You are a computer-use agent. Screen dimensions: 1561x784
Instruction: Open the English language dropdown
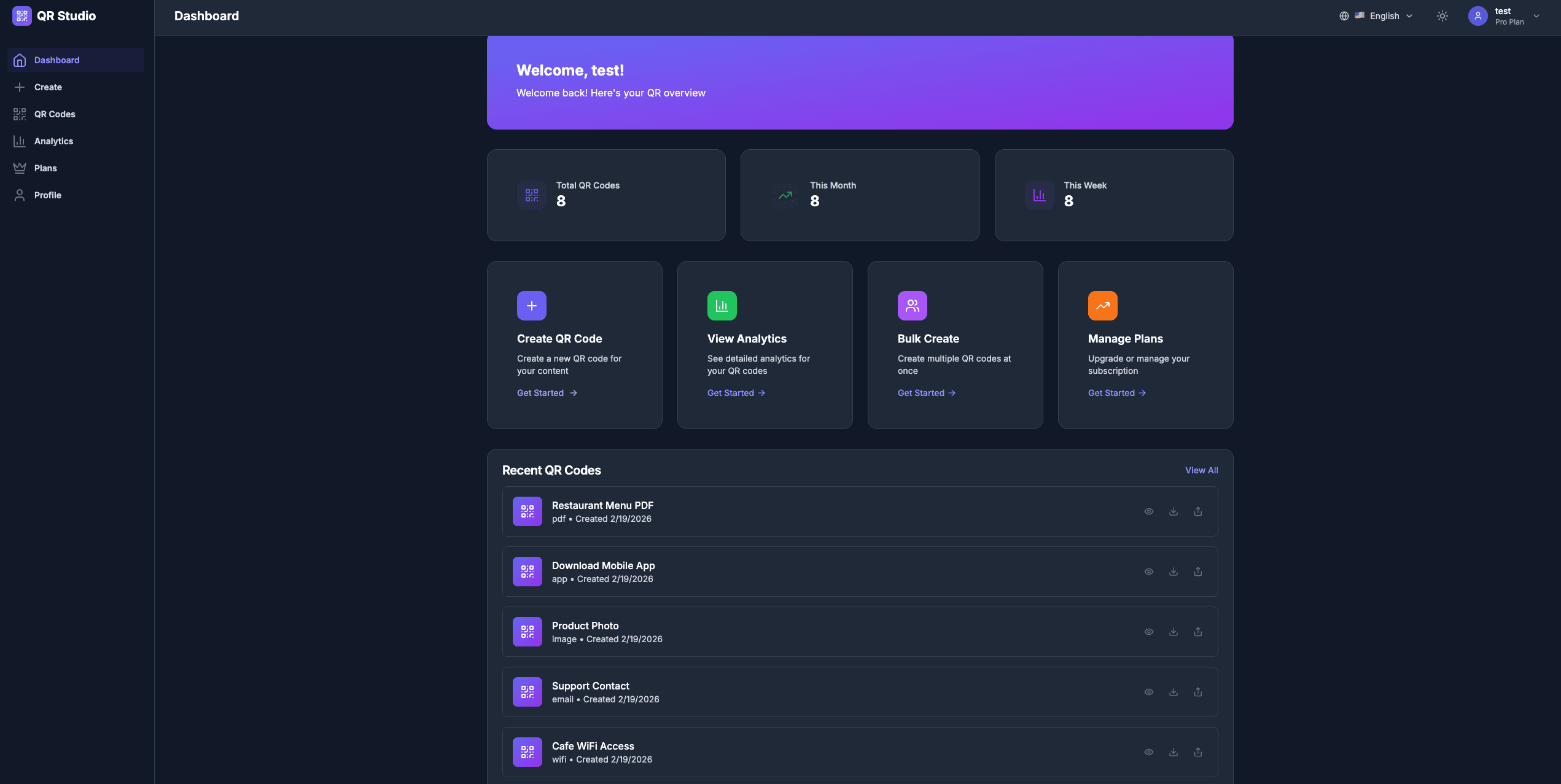pyautogui.click(x=1390, y=17)
